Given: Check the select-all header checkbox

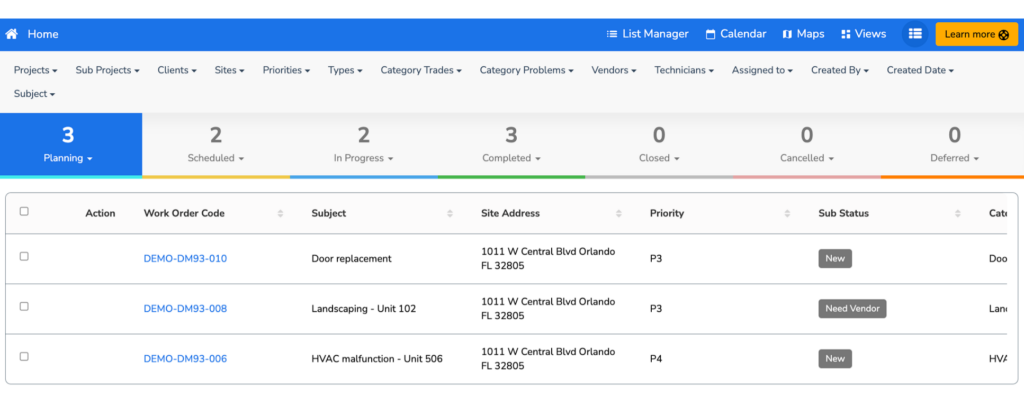Looking at the screenshot, I should click(x=24, y=211).
